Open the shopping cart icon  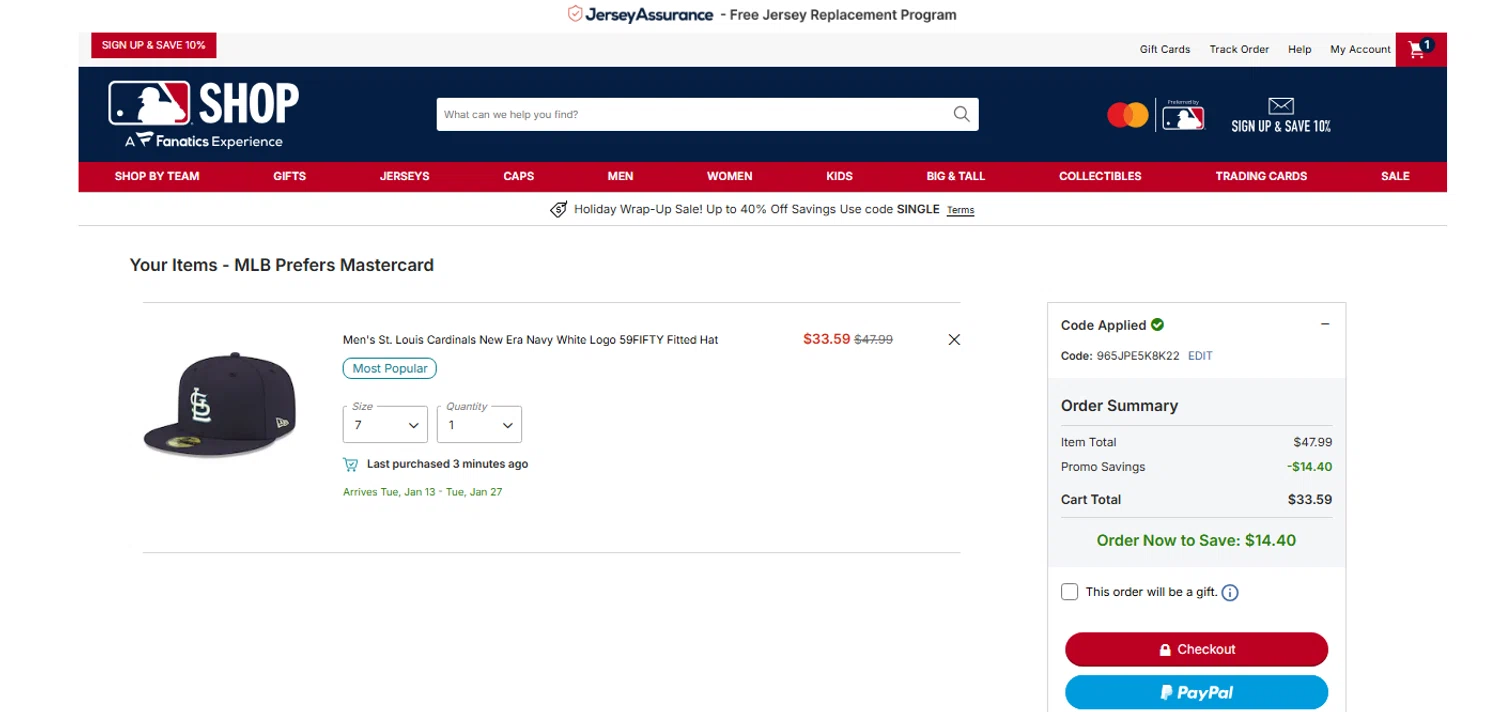coord(1421,49)
